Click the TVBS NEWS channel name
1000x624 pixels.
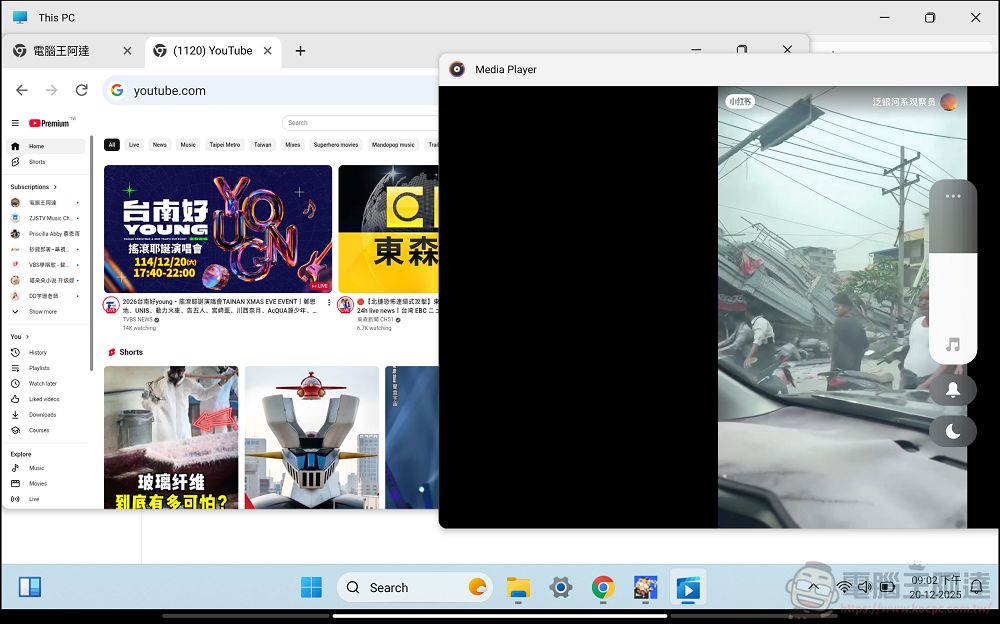click(x=137, y=319)
